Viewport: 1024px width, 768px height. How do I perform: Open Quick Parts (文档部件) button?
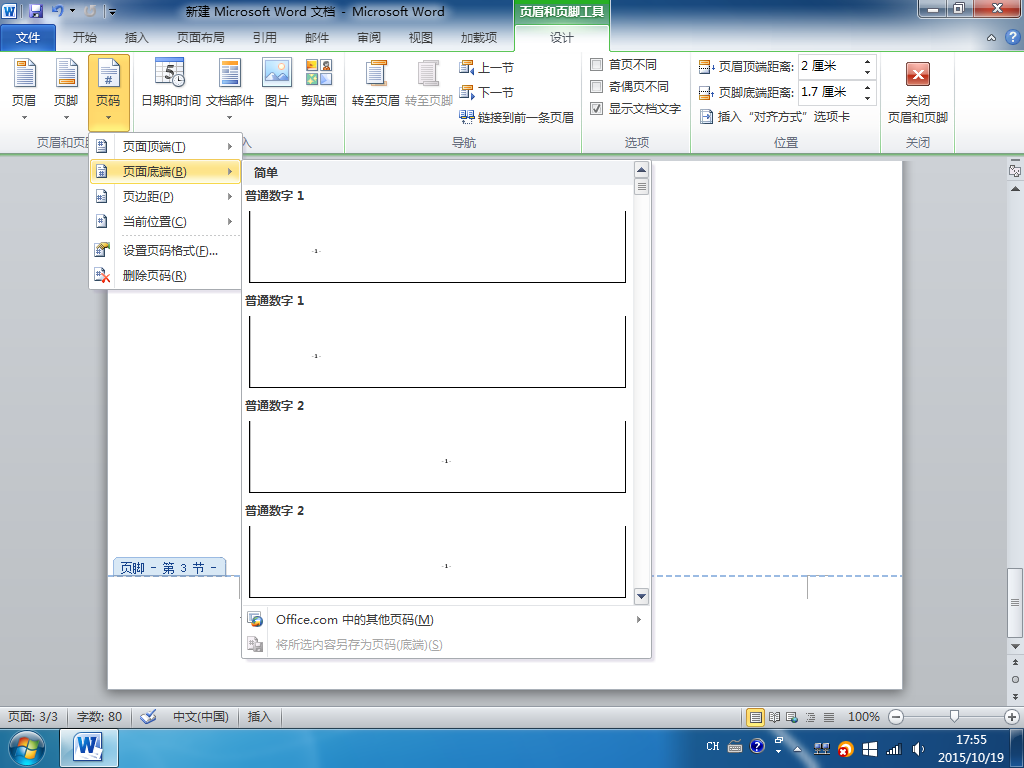point(230,89)
